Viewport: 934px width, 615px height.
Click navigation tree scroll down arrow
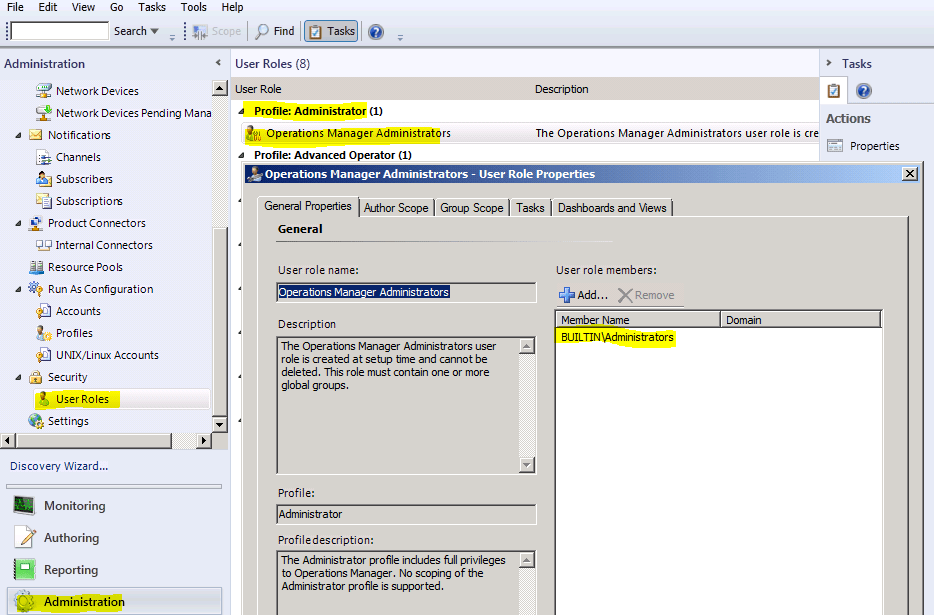(220, 424)
